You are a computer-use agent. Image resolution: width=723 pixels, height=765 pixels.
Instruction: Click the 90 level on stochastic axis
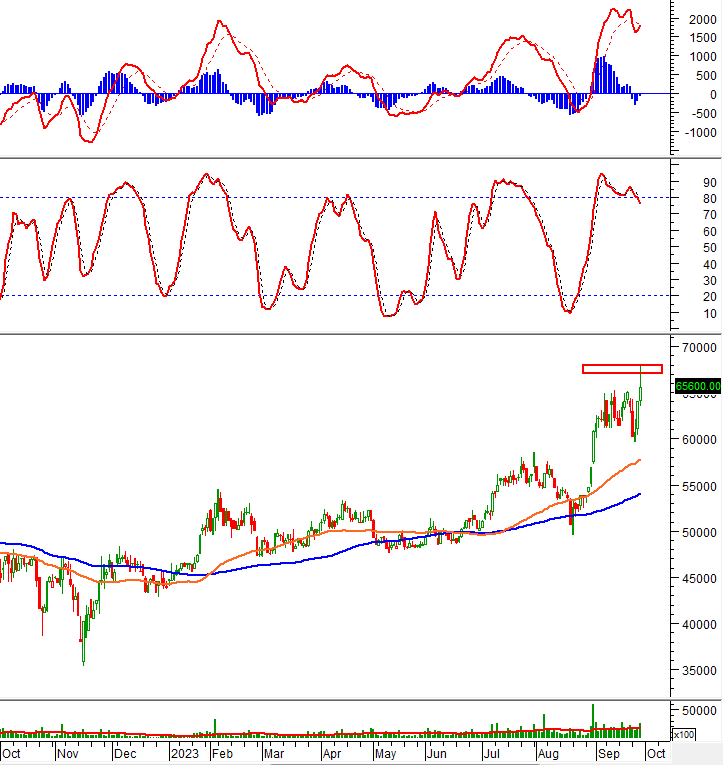coord(709,182)
